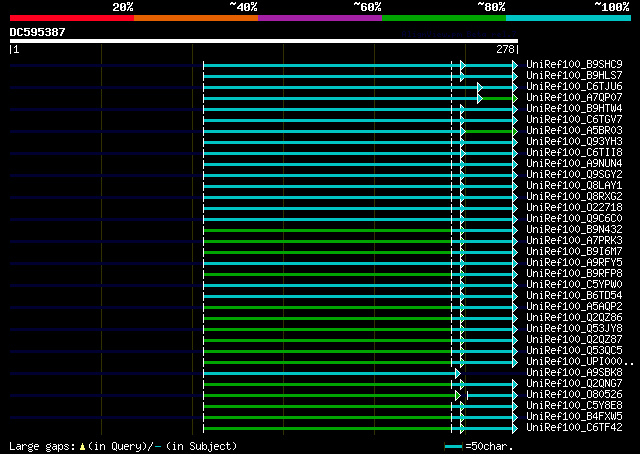Viewport: 640px width, 454px height.
Task: Click the UniRef100_Q9C6C0 label
Action: tap(574, 219)
